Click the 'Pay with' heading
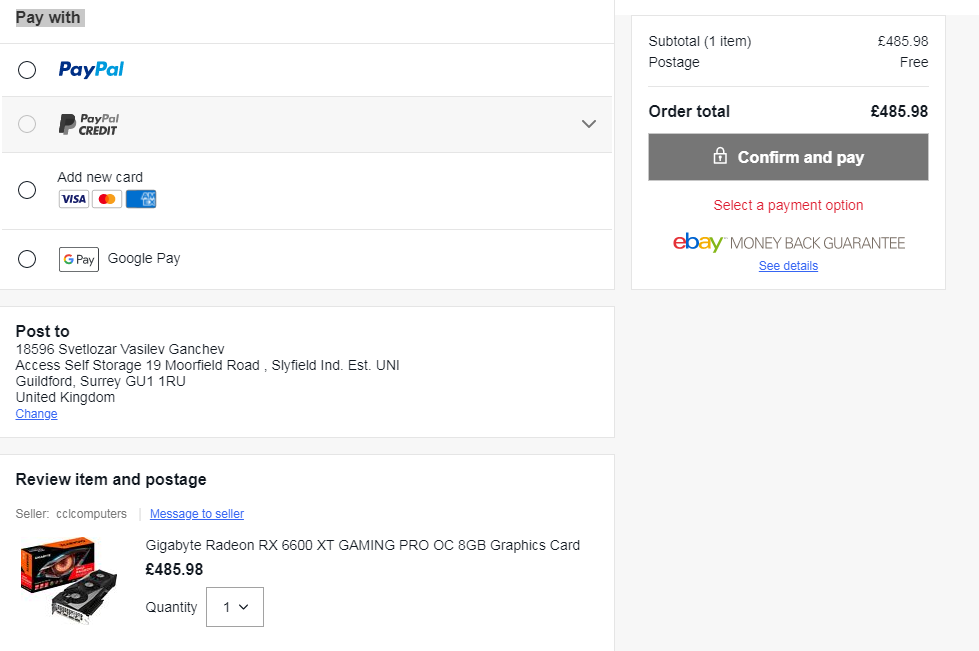The image size is (979, 651). pyautogui.click(x=48, y=17)
